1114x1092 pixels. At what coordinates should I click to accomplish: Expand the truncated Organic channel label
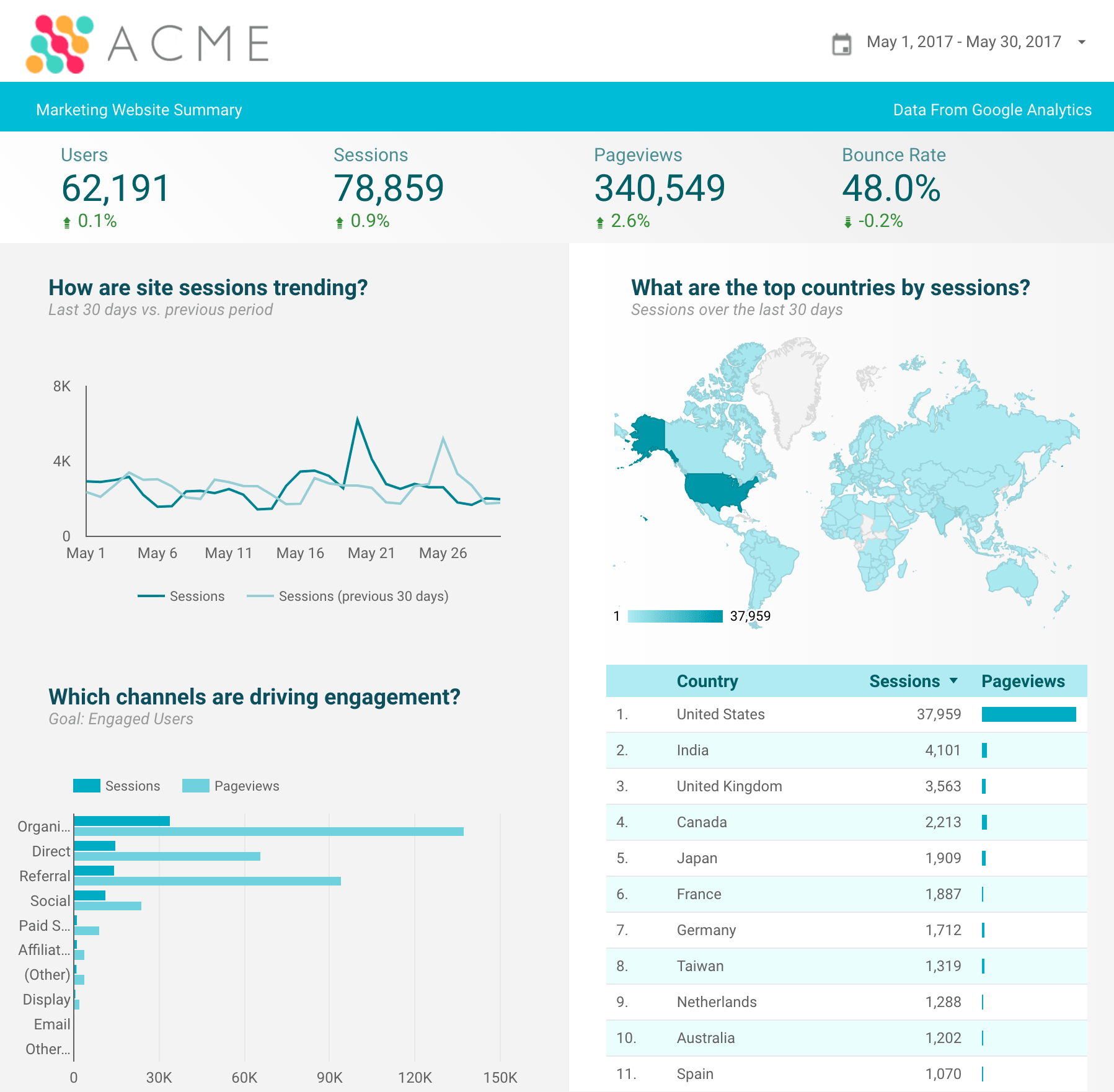43,826
